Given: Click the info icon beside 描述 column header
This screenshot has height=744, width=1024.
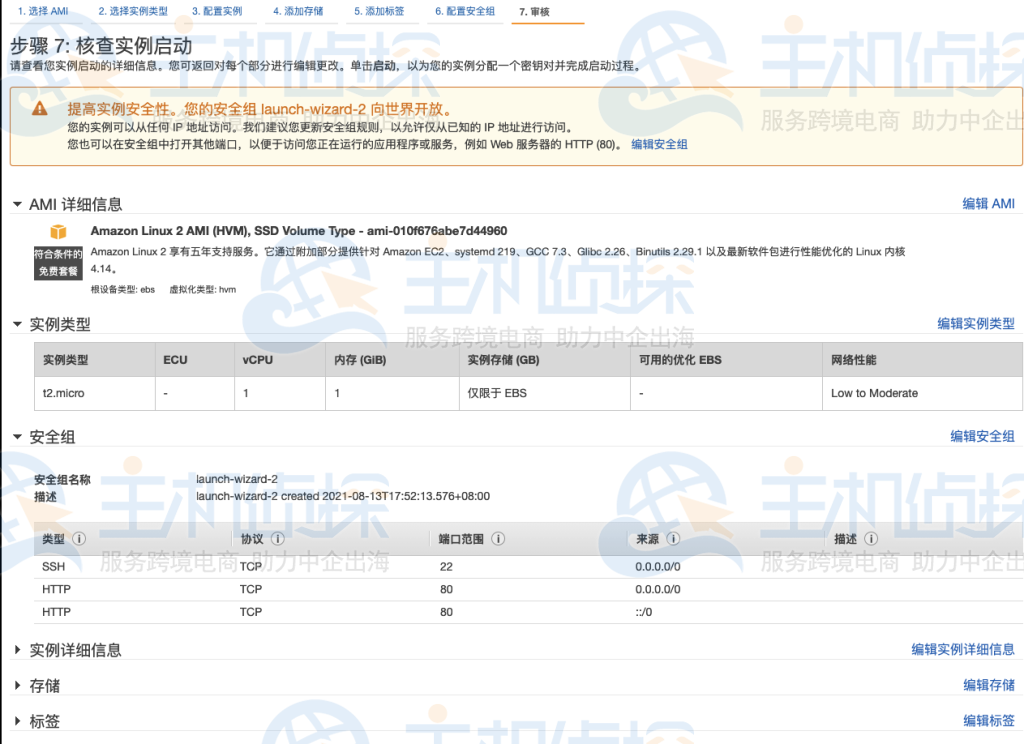Looking at the screenshot, I should [868, 538].
